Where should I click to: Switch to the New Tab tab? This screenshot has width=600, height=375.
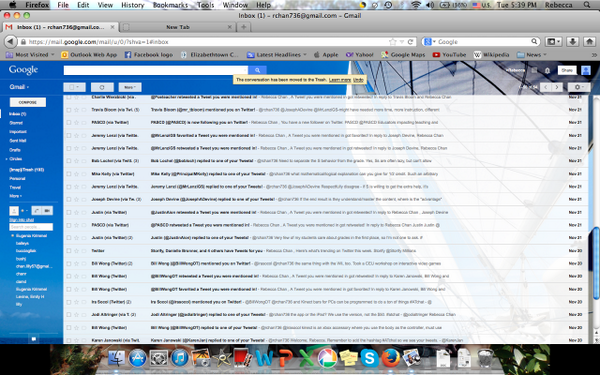tap(178, 27)
